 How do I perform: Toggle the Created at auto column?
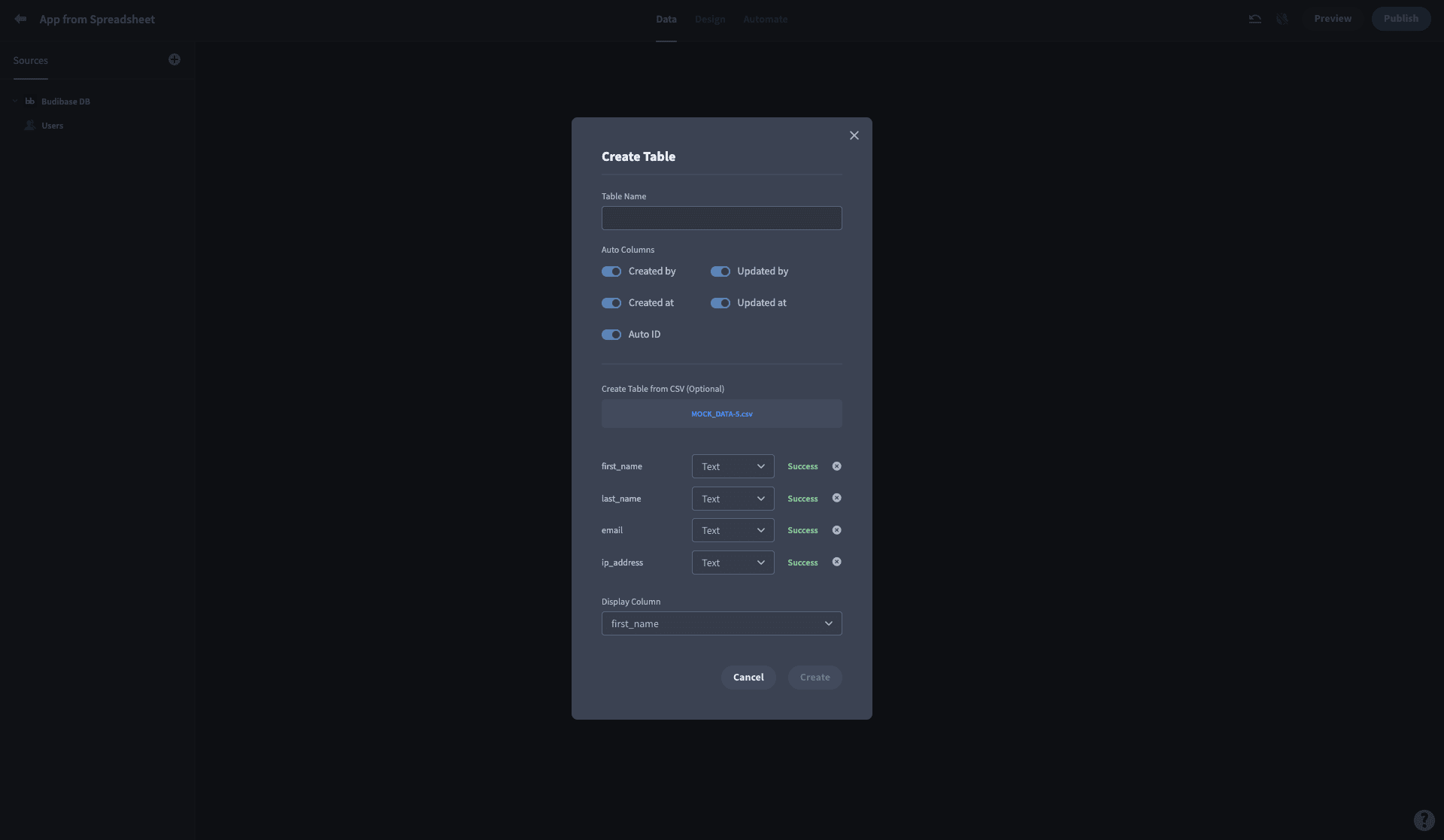[x=611, y=303]
